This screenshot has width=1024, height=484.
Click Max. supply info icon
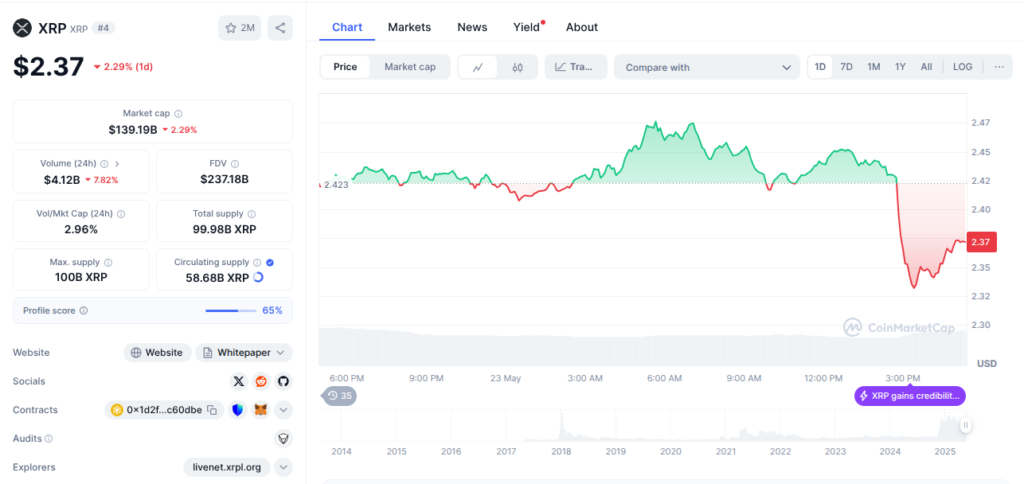[x=108, y=263]
